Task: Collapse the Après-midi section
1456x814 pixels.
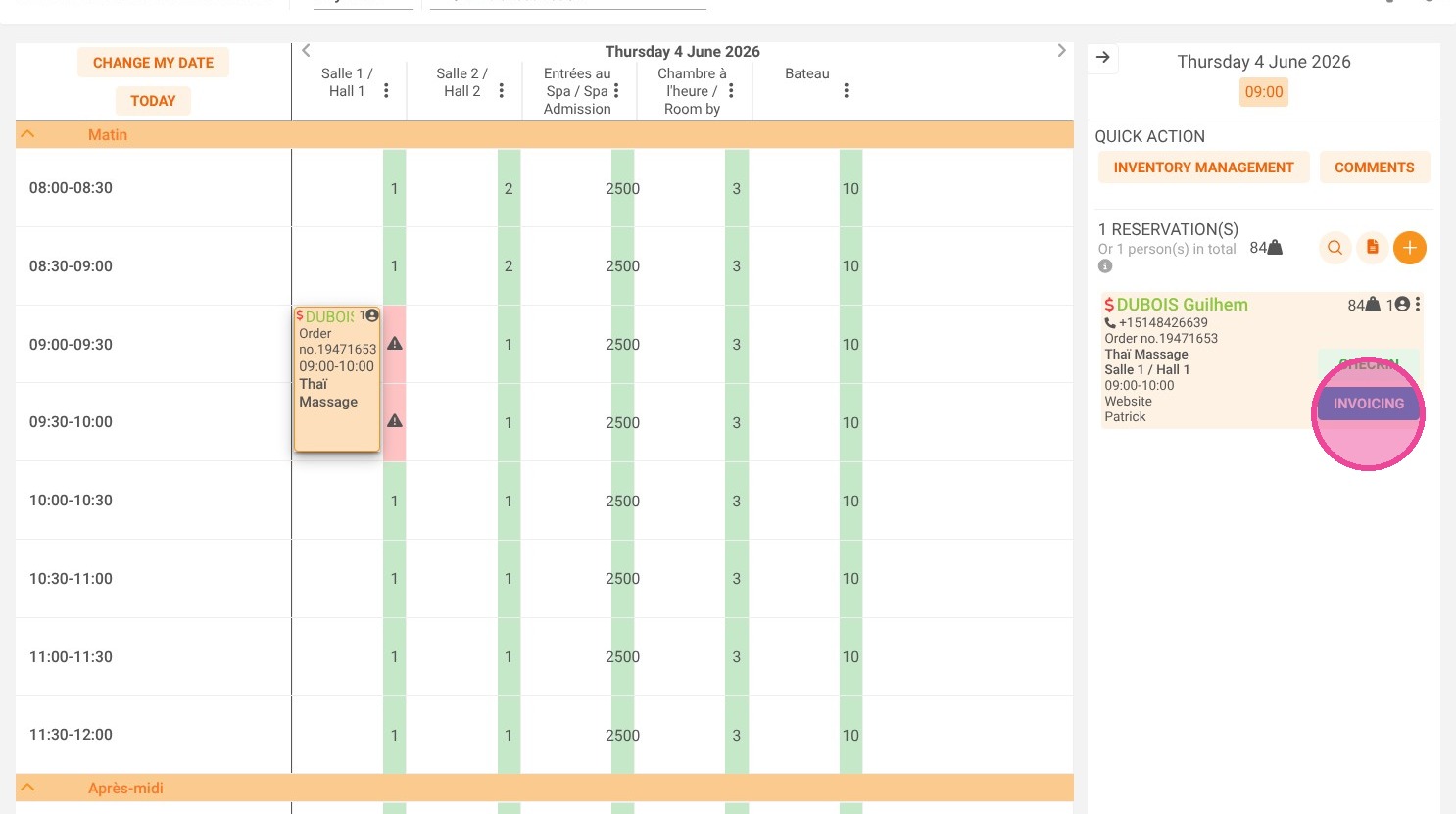Action: 27,788
